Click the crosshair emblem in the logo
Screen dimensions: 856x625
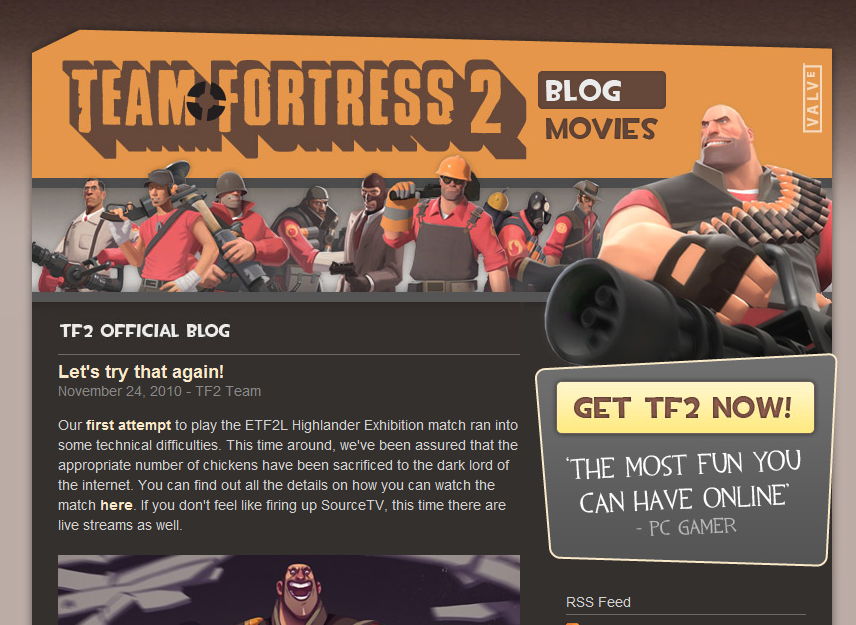click(x=206, y=100)
